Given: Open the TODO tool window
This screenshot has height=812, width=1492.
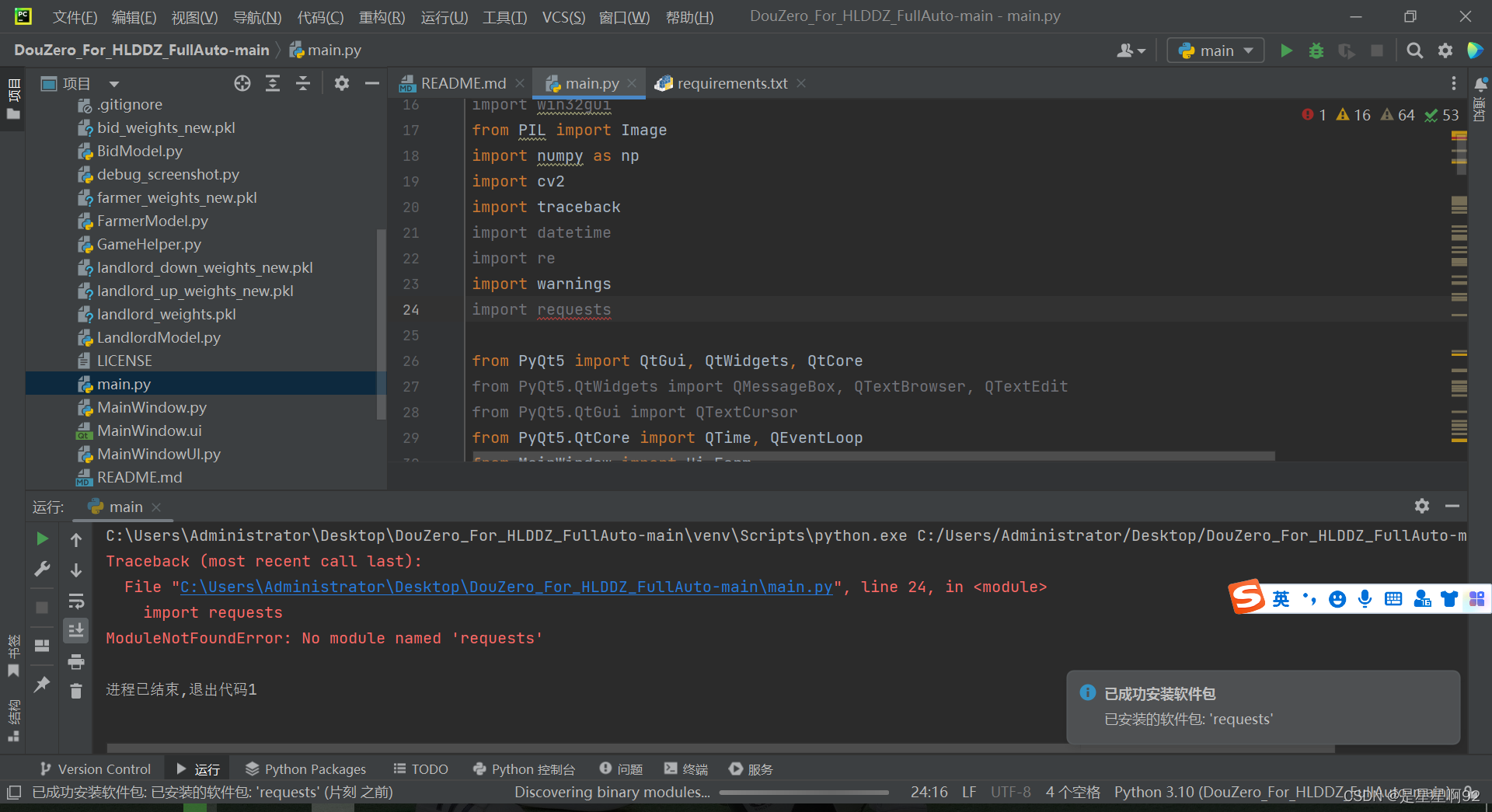Looking at the screenshot, I should coord(420,768).
